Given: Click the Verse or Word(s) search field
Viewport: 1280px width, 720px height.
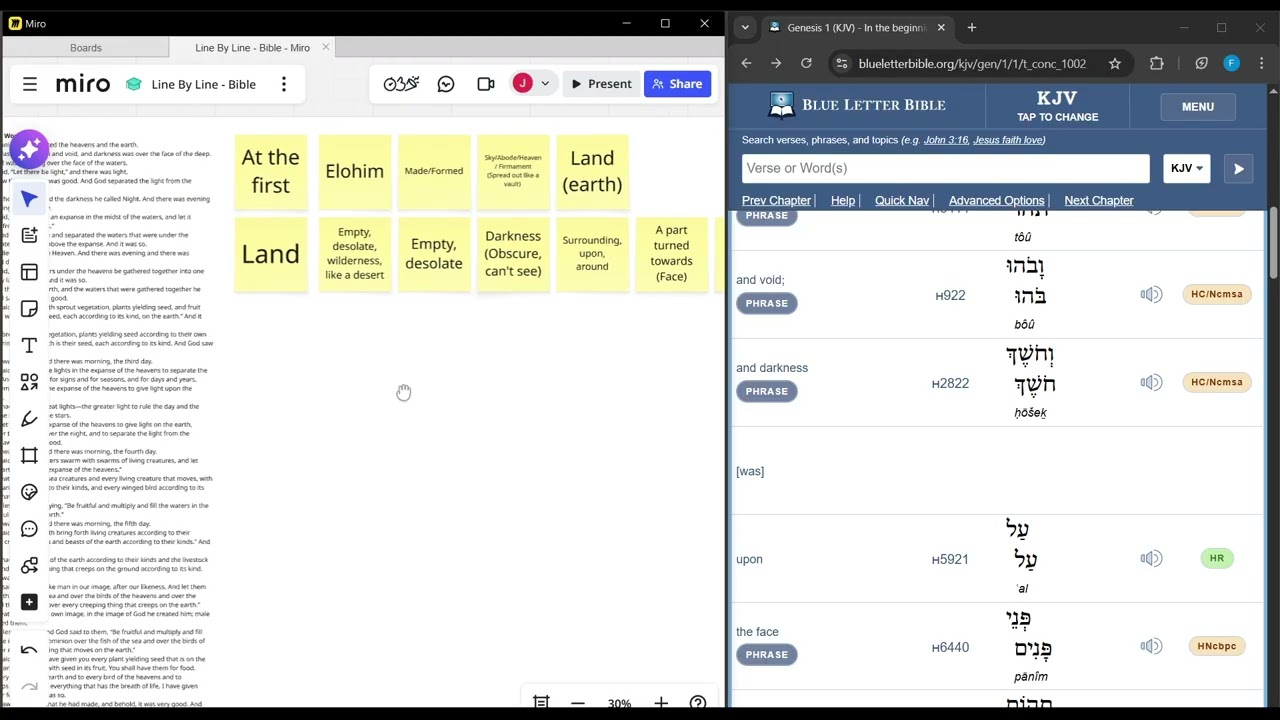Looking at the screenshot, I should [x=945, y=168].
